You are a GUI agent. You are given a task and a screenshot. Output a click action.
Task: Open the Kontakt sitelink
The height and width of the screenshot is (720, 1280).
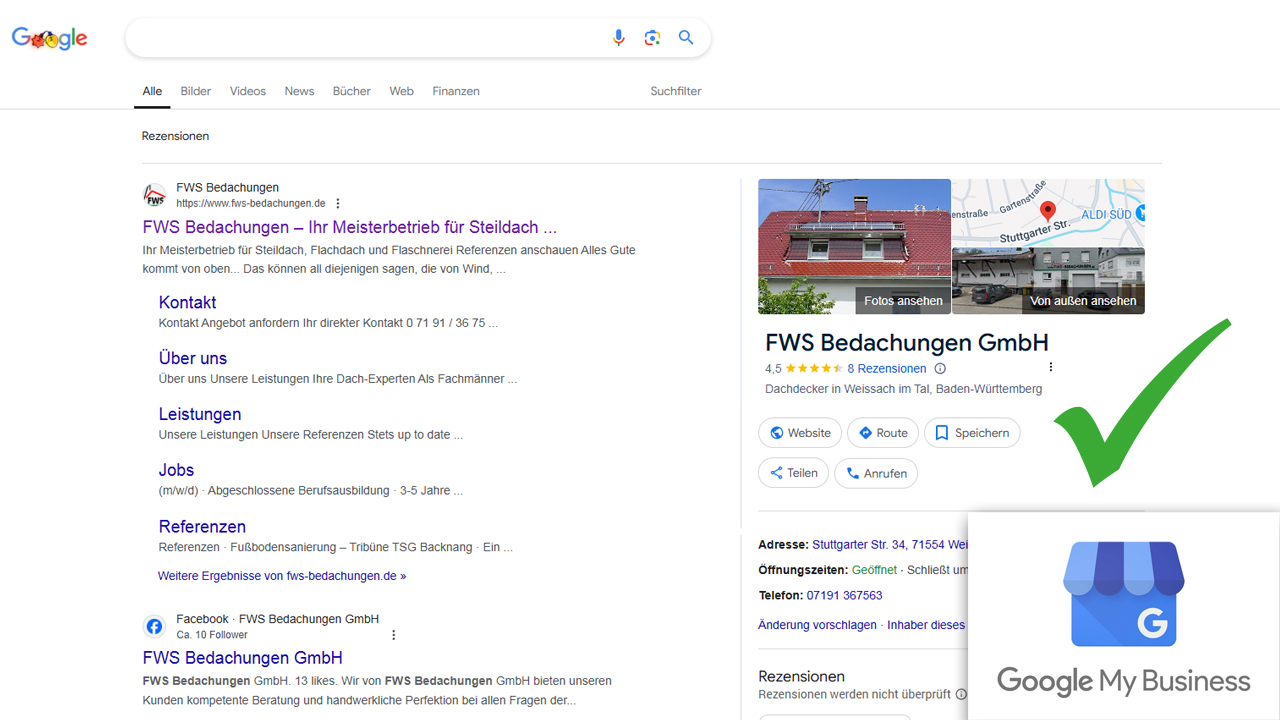(187, 302)
